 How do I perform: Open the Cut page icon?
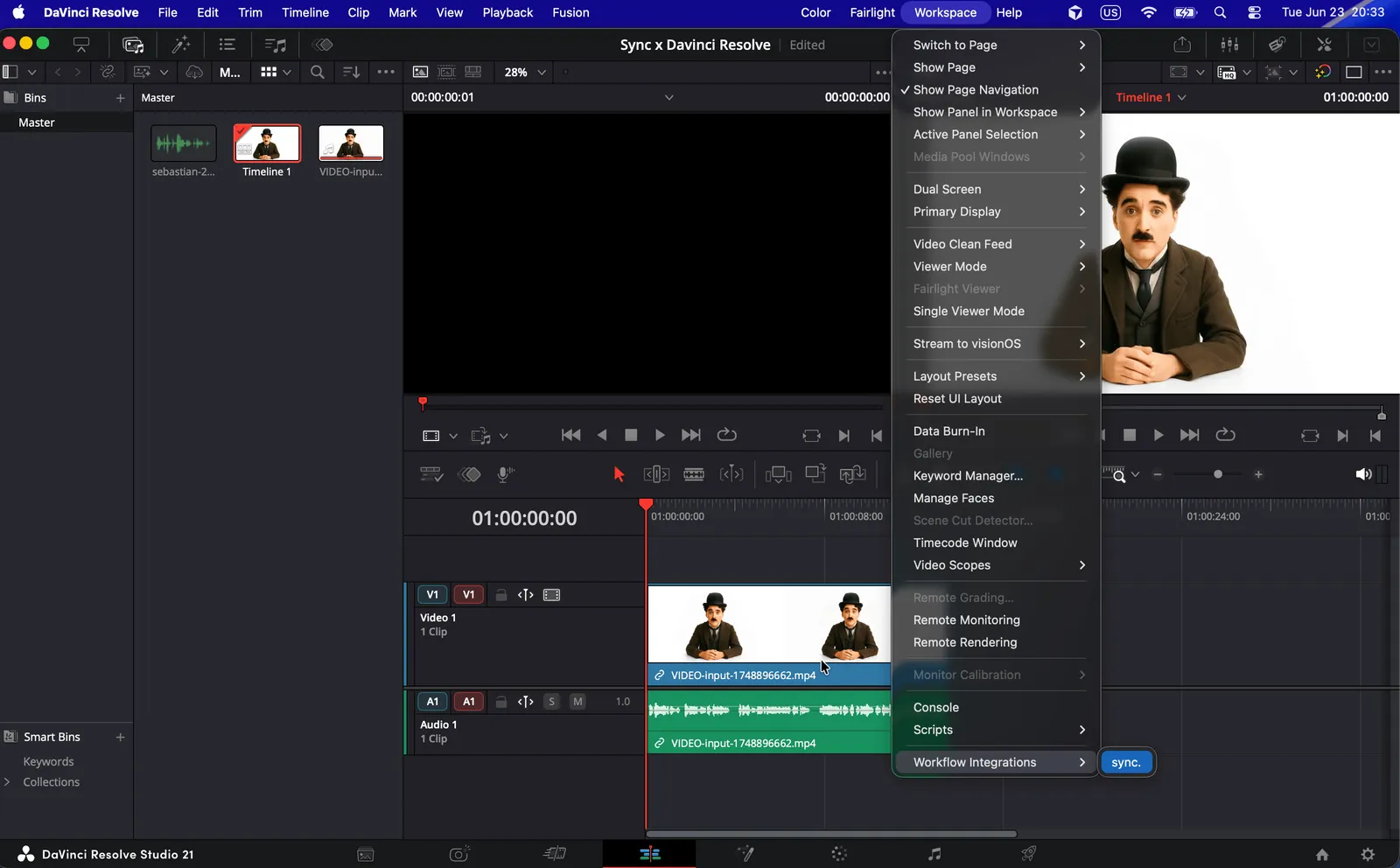point(555,854)
